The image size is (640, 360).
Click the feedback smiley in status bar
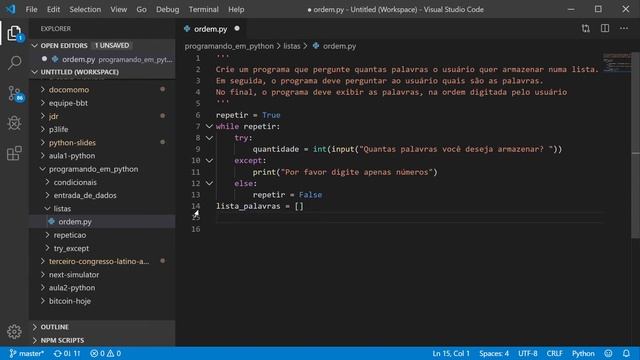click(x=608, y=353)
